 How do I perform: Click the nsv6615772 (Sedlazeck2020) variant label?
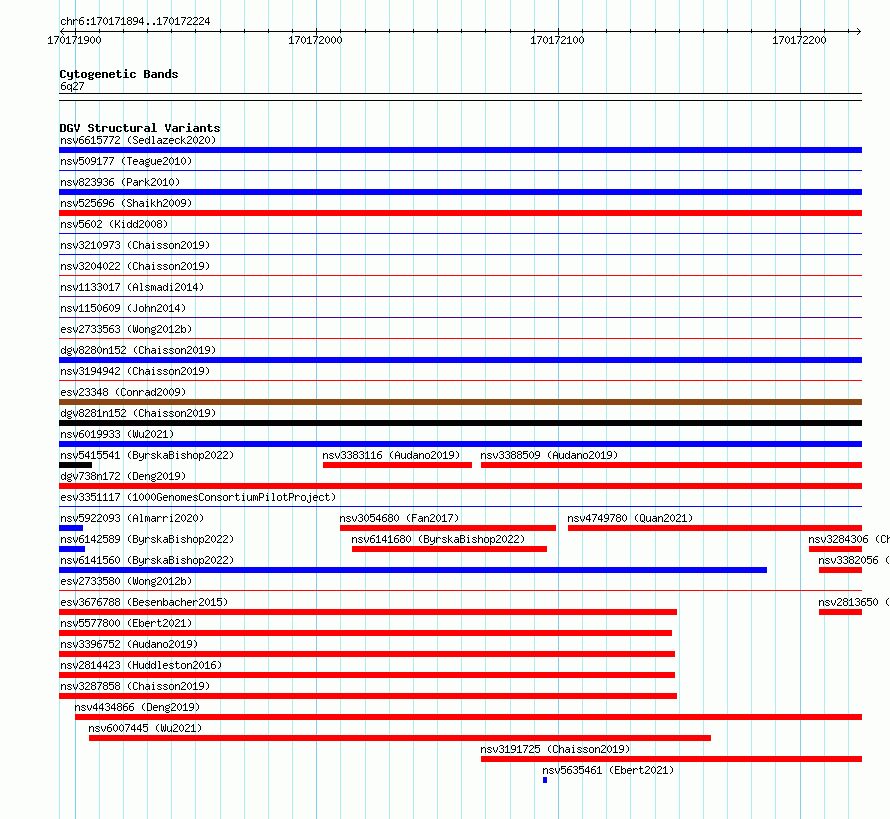138,140
